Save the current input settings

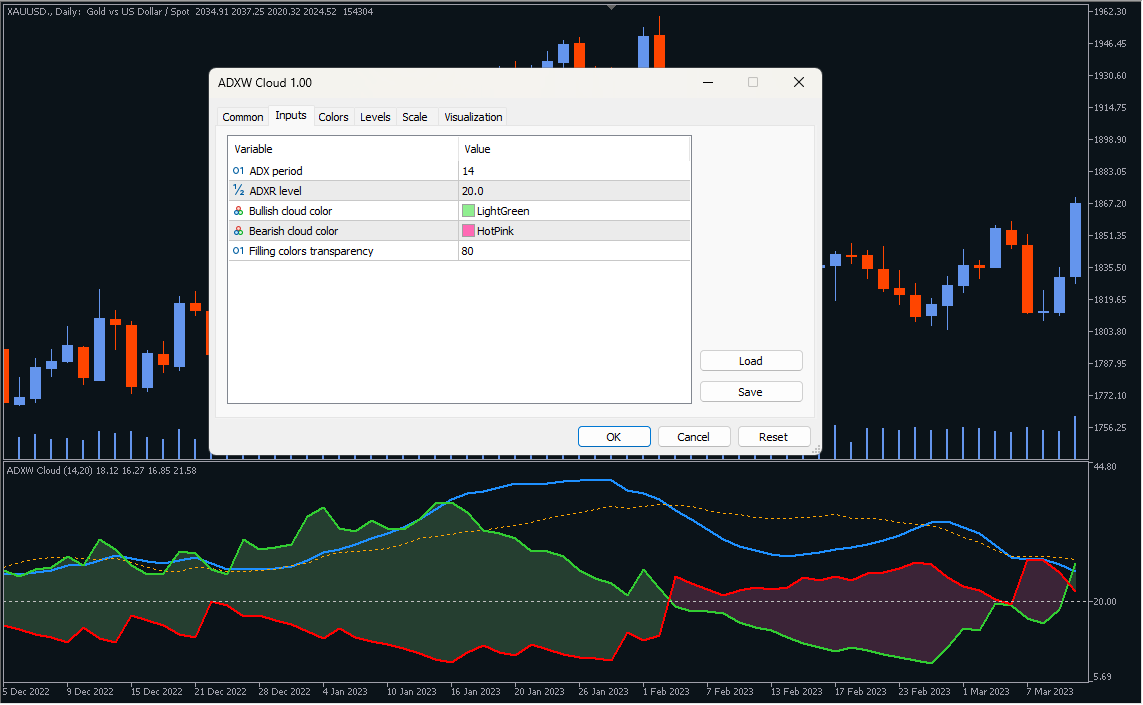751,391
